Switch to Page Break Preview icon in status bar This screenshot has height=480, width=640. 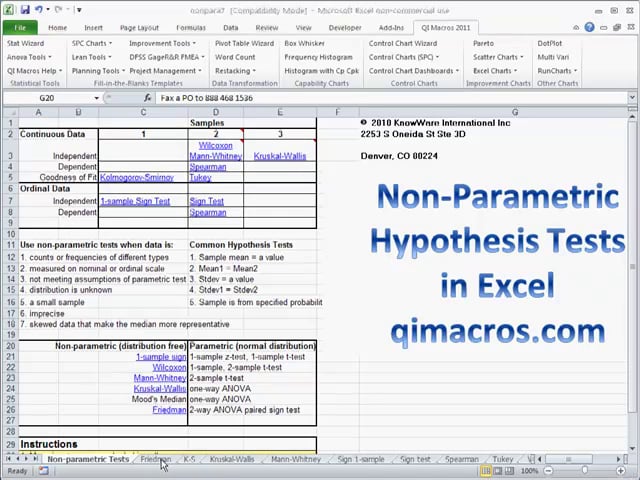509,471
